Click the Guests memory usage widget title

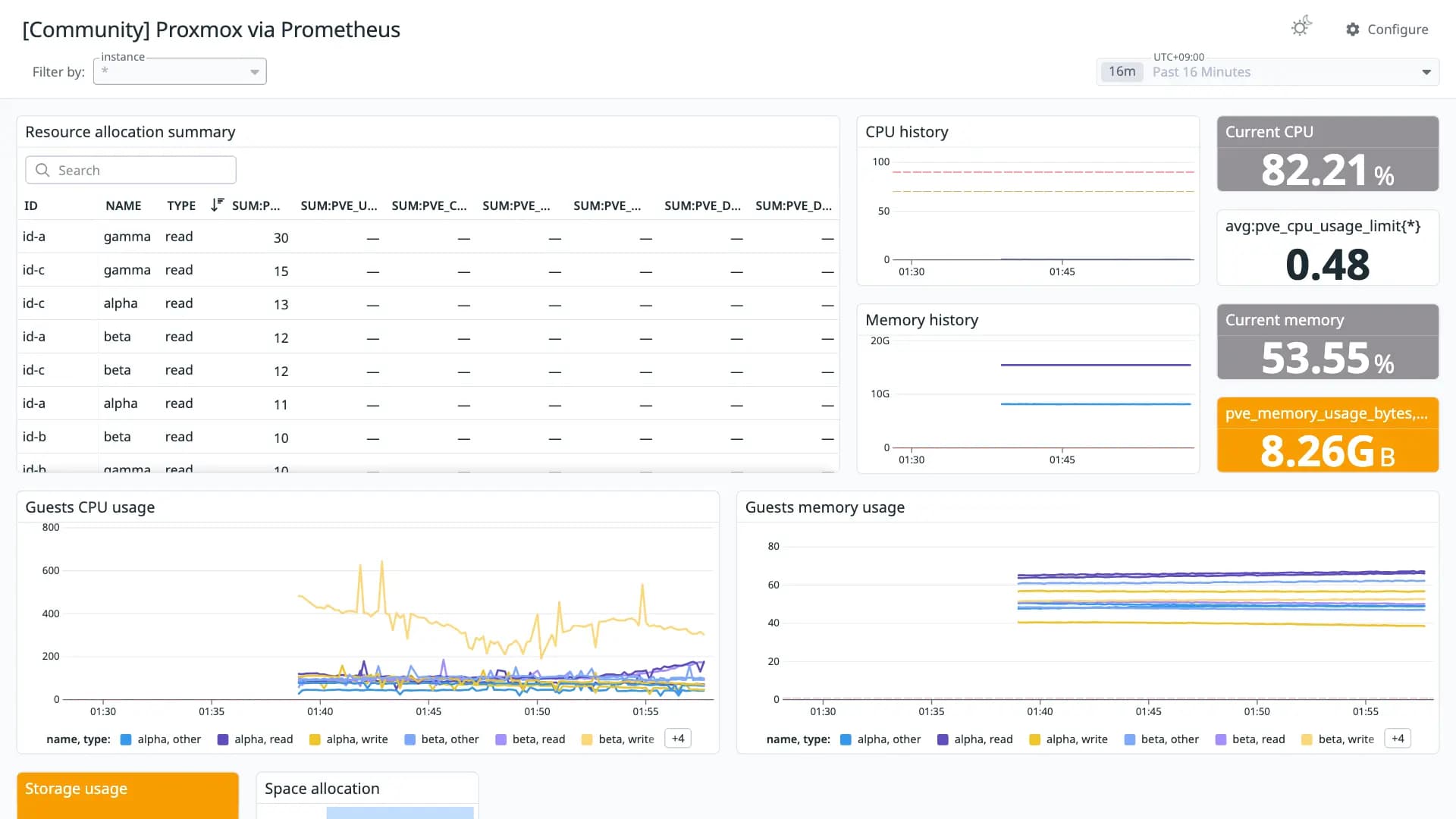[x=825, y=507]
